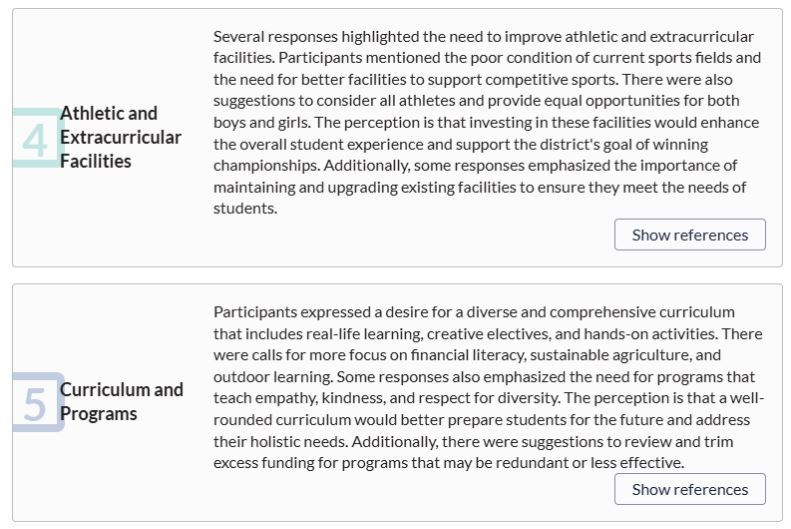Click "Participants expressed" opening the curriculum paragraph
The width and height of the screenshot is (791, 529).
(292, 312)
